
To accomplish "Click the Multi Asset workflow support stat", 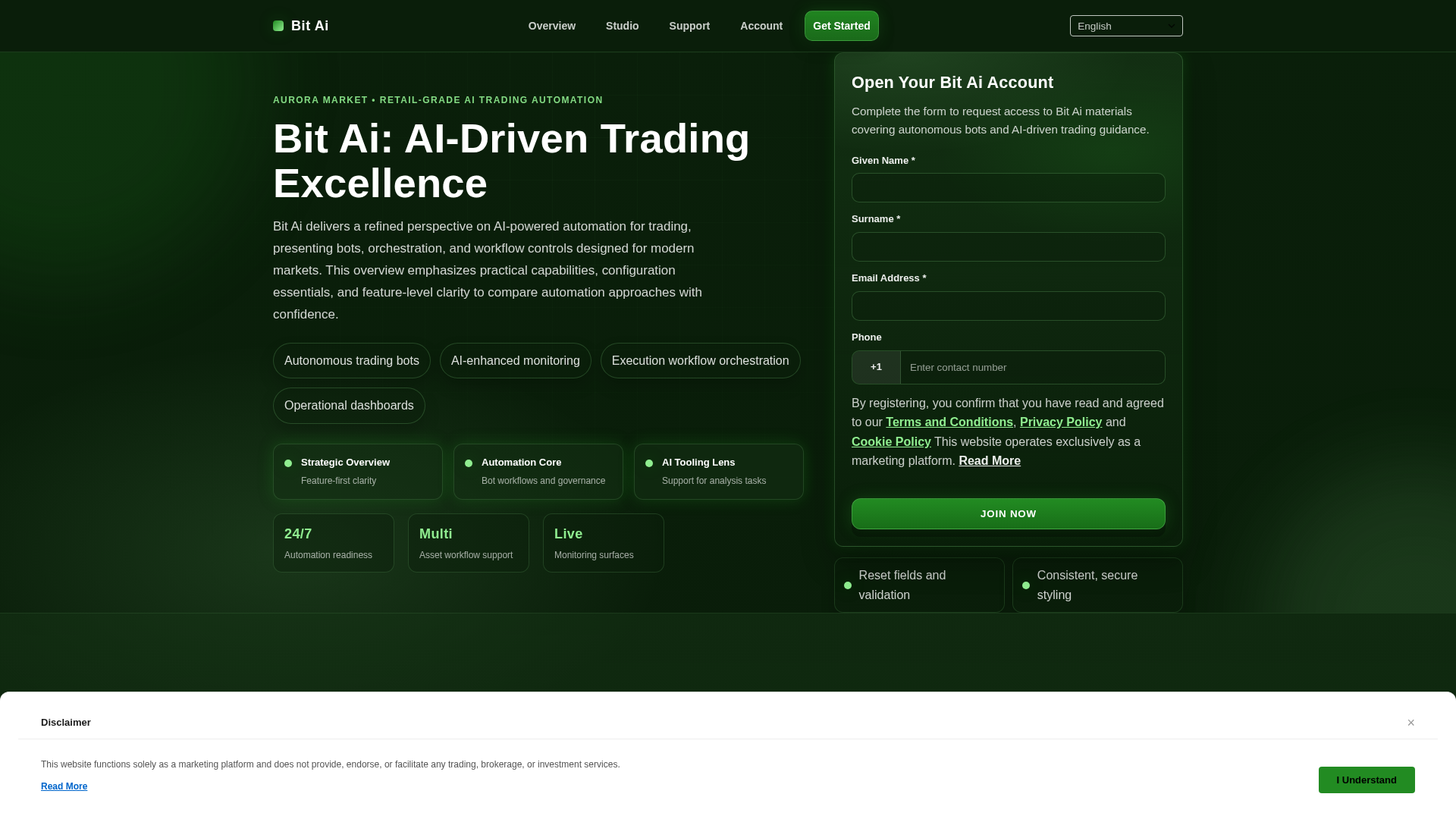I will 469,543.
